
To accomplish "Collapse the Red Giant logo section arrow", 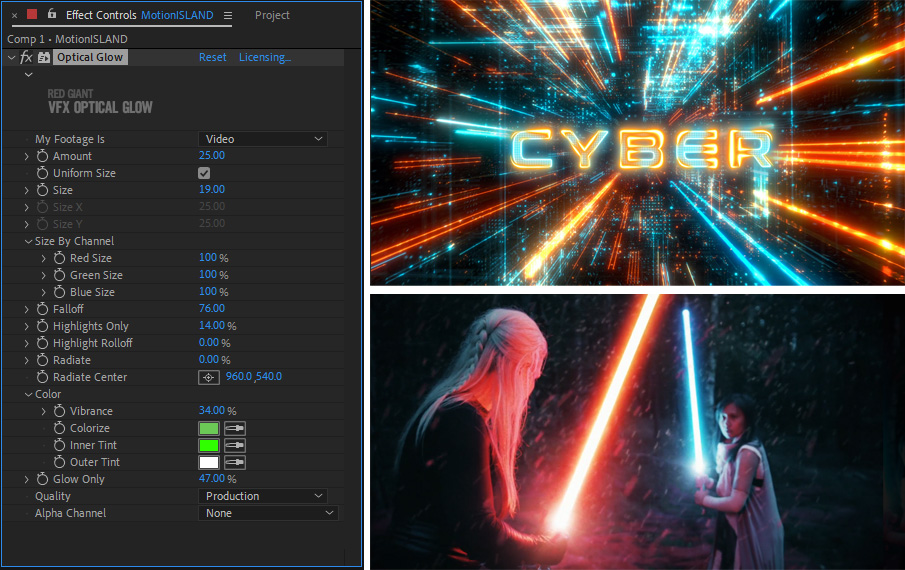I will tap(28, 75).
